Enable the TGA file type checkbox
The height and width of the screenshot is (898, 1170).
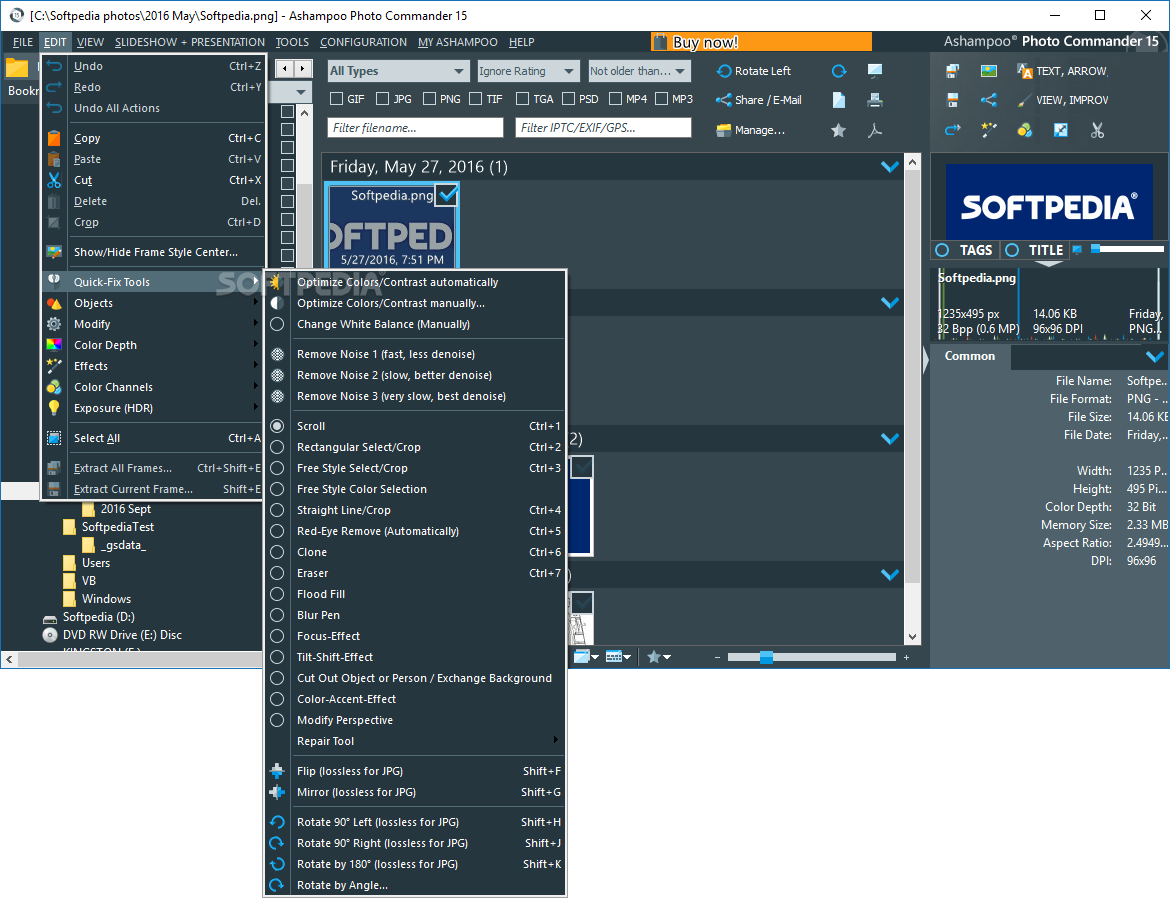point(522,99)
